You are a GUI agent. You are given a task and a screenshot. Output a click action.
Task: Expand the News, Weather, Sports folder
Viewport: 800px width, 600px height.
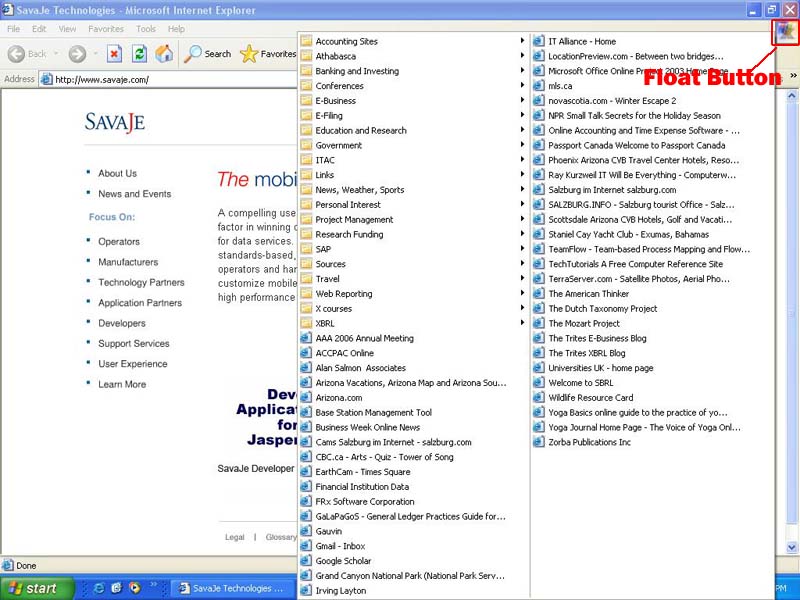point(359,190)
